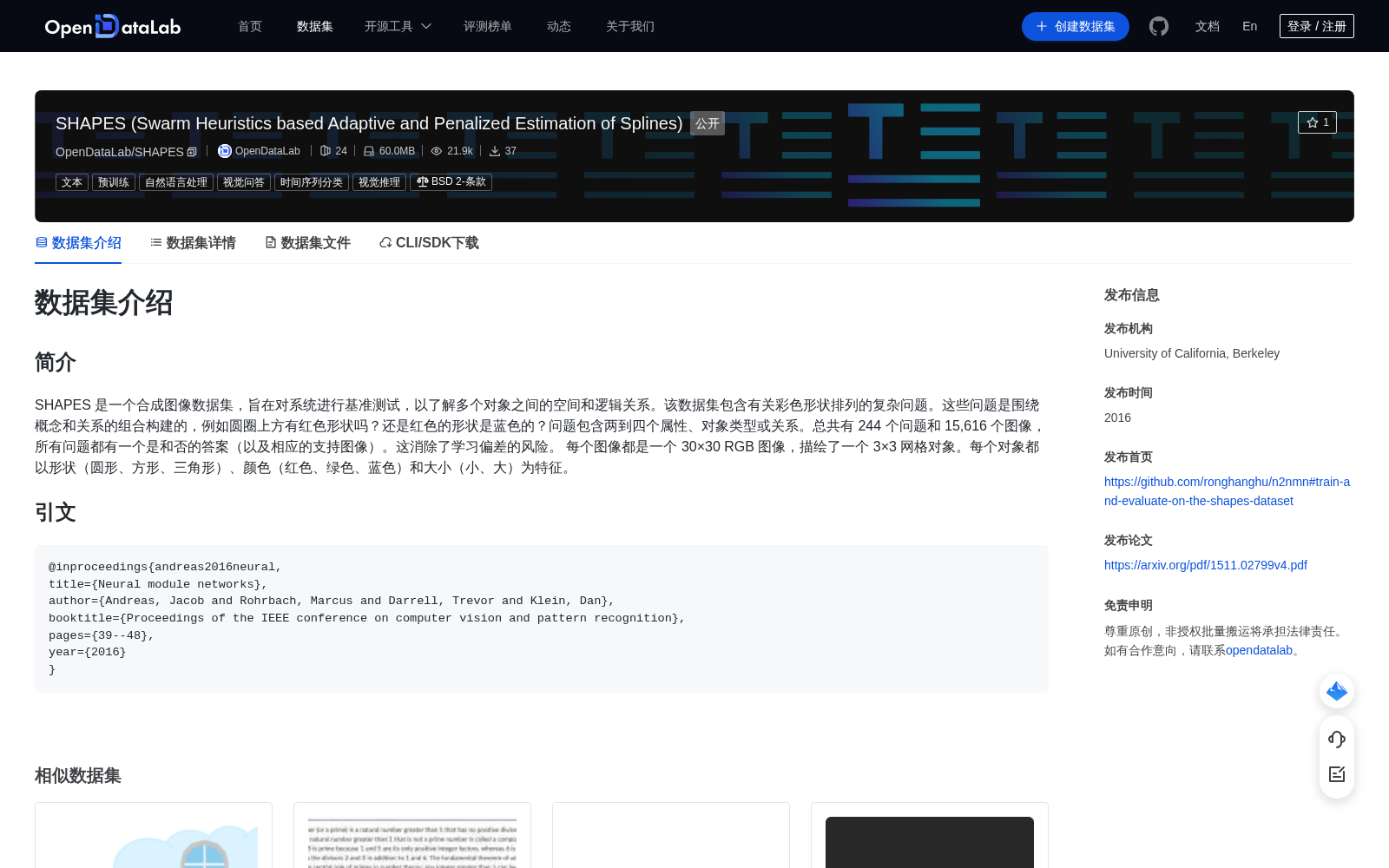The width and height of the screenshot is (1389, 868).
Task: Click the BibTeX citation code block
Action: tap(542, 619)
